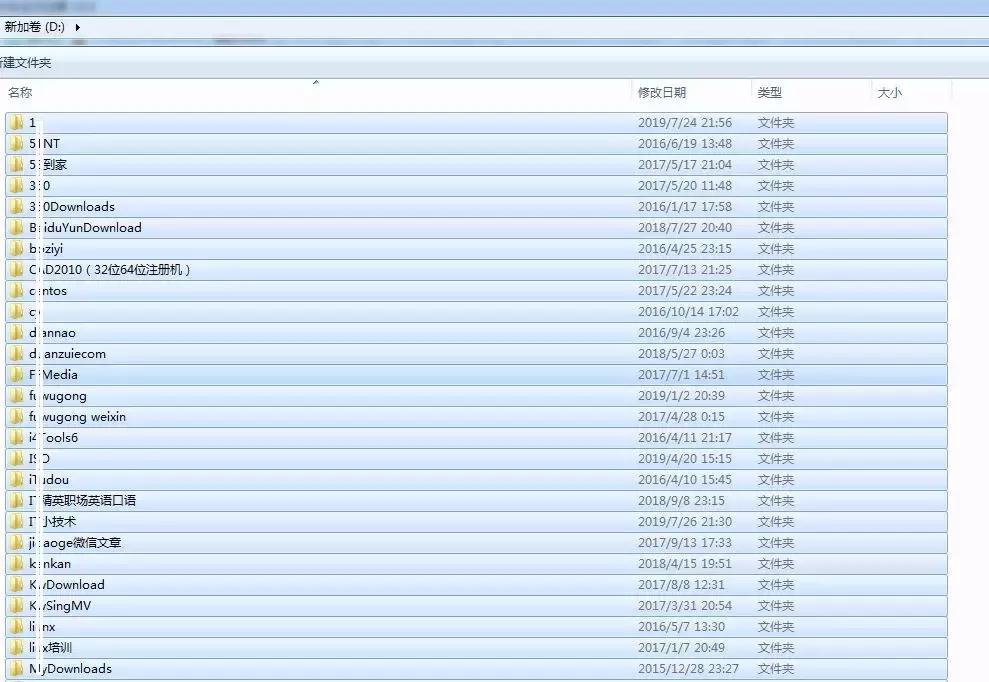
Task: Click the MyDownloads folder icon
Action: 17,669
